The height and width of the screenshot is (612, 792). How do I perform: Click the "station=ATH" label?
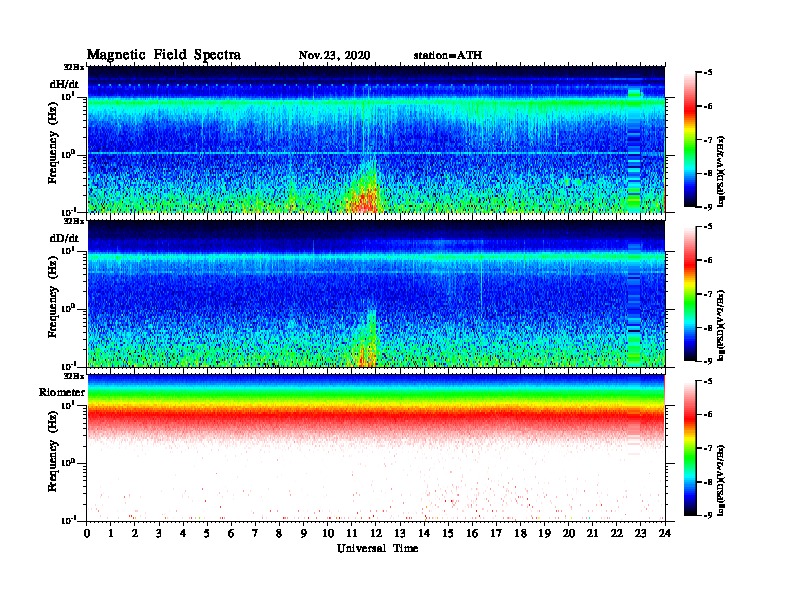(x=448, y=55)
